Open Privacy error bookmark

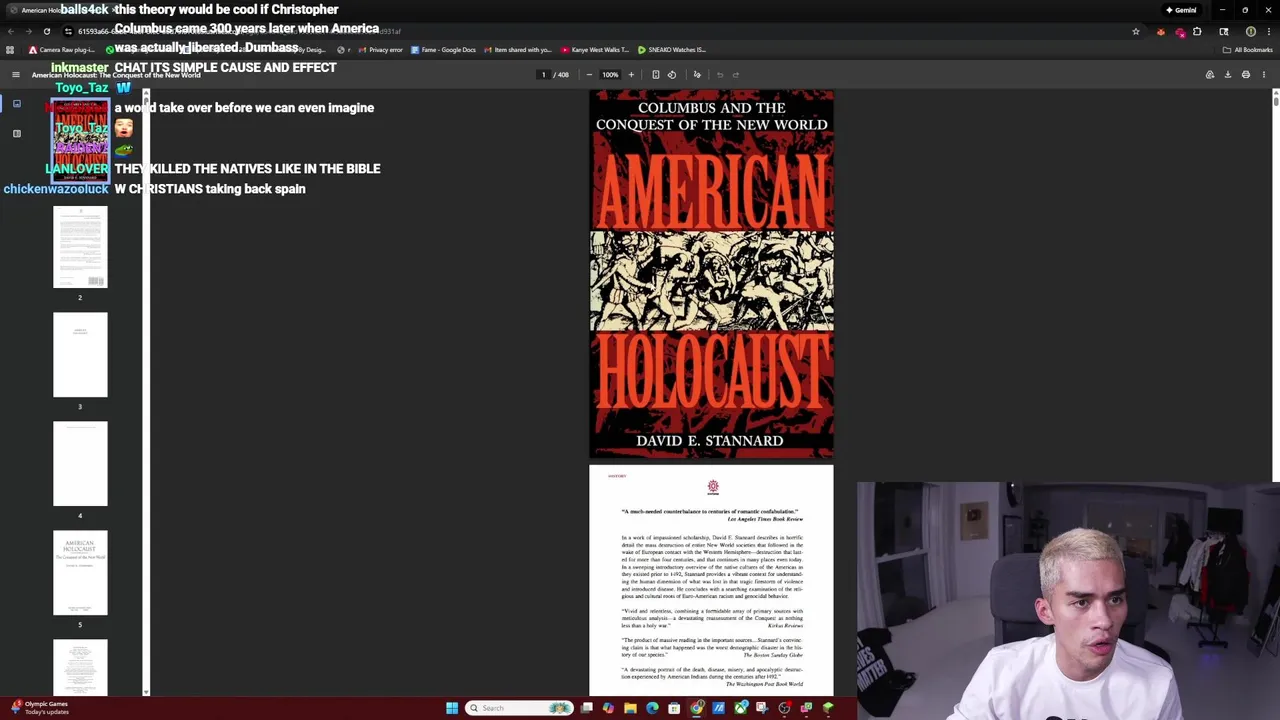[x=380, y=50]
